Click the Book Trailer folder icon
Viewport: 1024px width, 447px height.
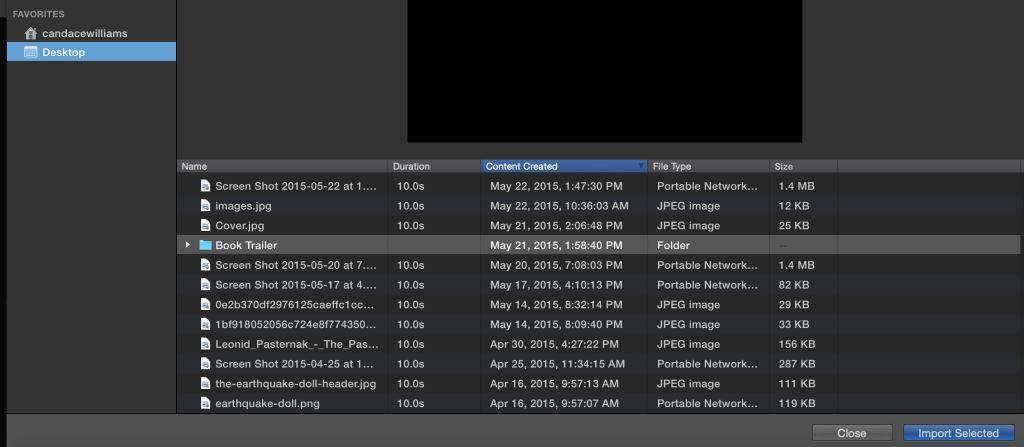[x=205, y=245]
